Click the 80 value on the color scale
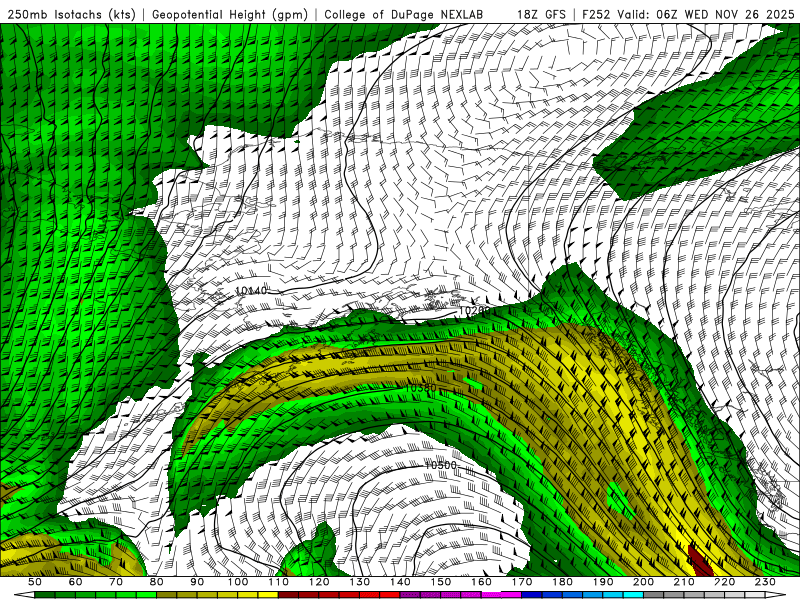This screenshot has width=800, height=600. click(157, 582)
